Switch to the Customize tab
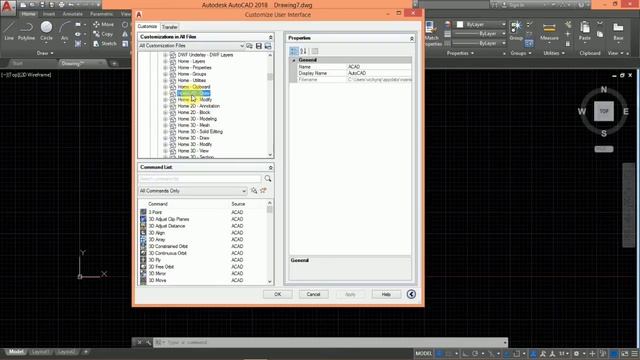The image size is (640, 360). coord(147,26)
